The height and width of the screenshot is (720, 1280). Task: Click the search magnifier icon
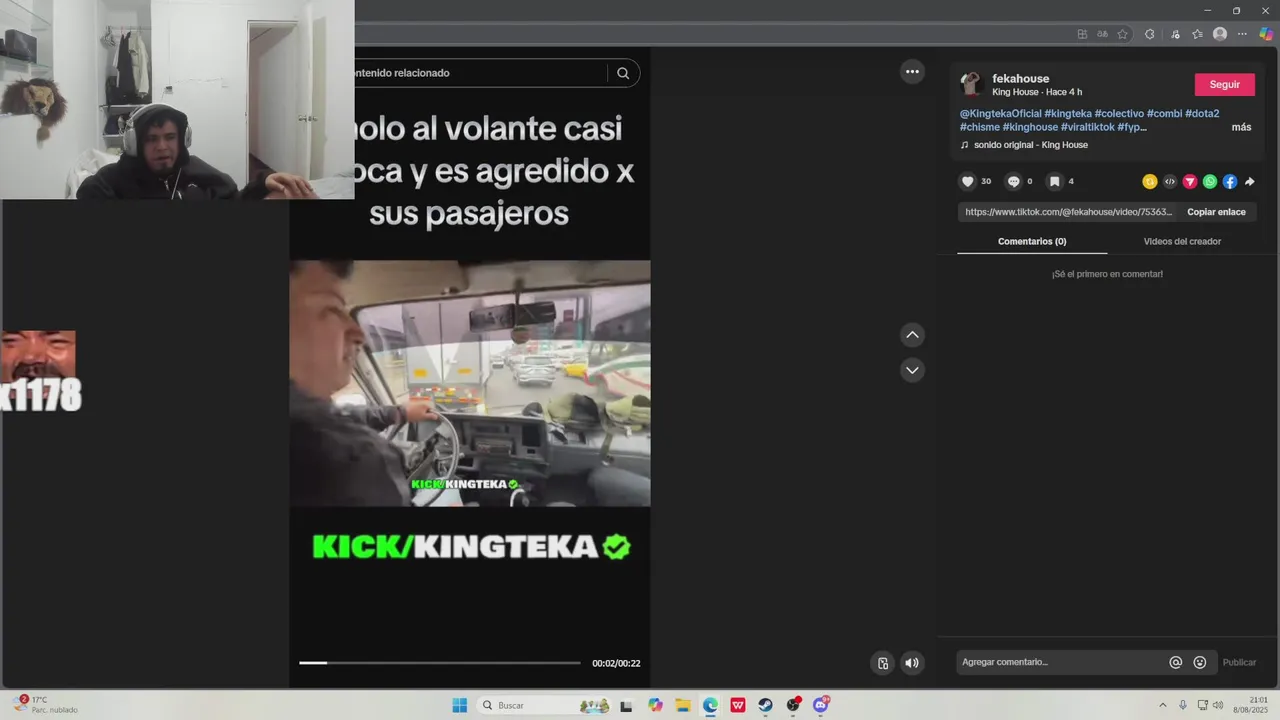pyautogui.click(x=623, y=73)
